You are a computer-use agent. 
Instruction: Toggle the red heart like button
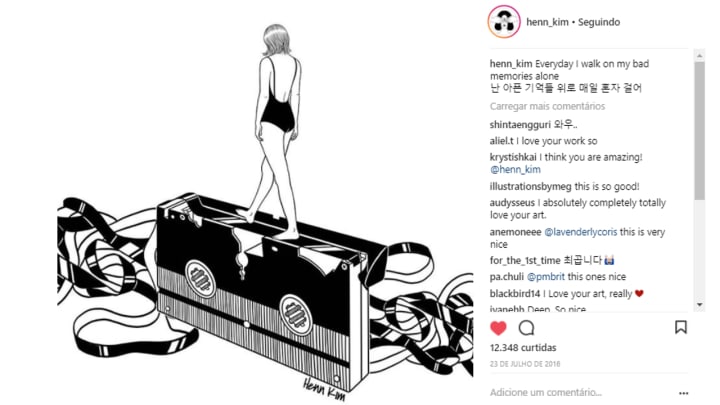(x=498, y=328)
